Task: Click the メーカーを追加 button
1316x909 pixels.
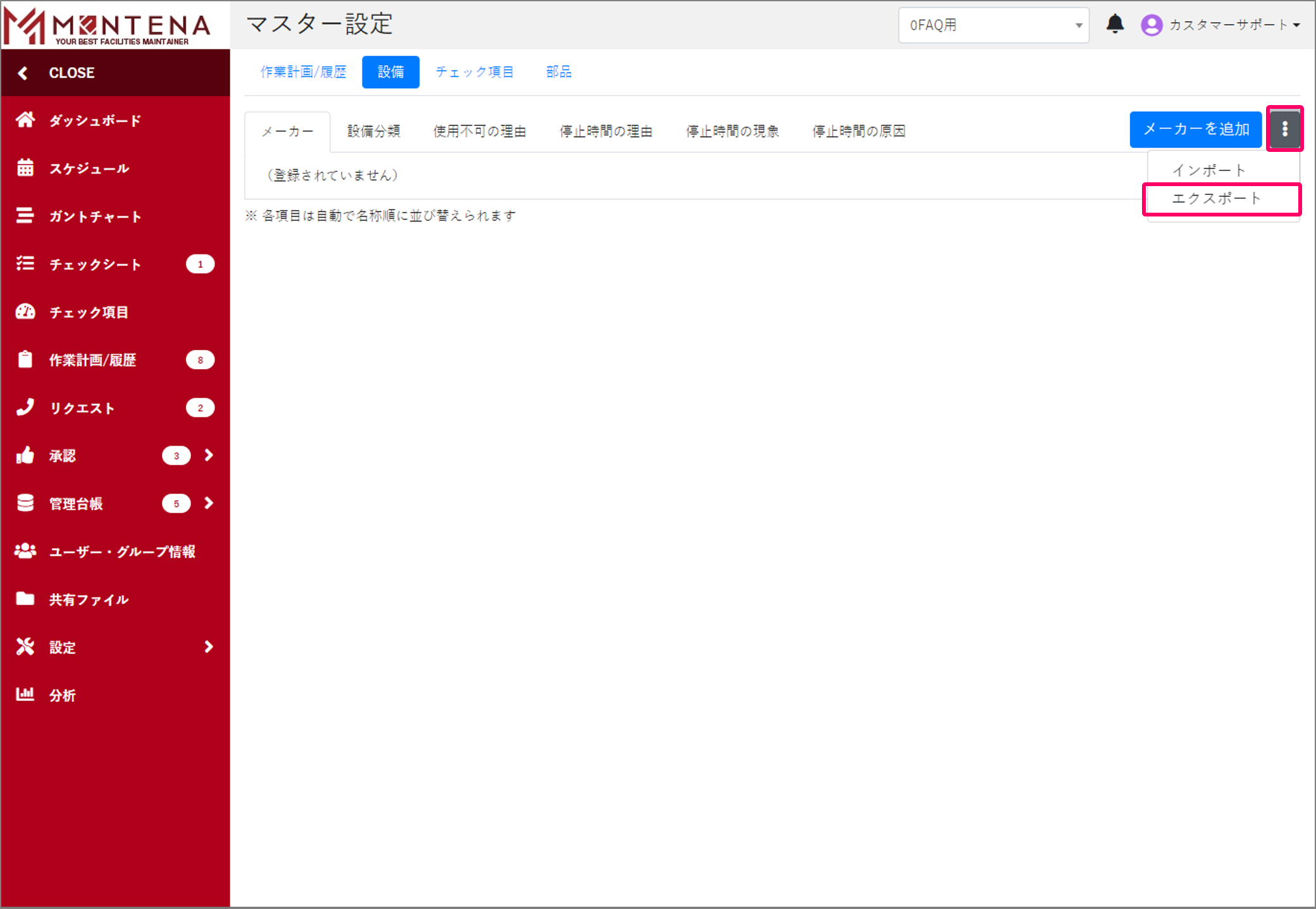Action: point(1196,129)
